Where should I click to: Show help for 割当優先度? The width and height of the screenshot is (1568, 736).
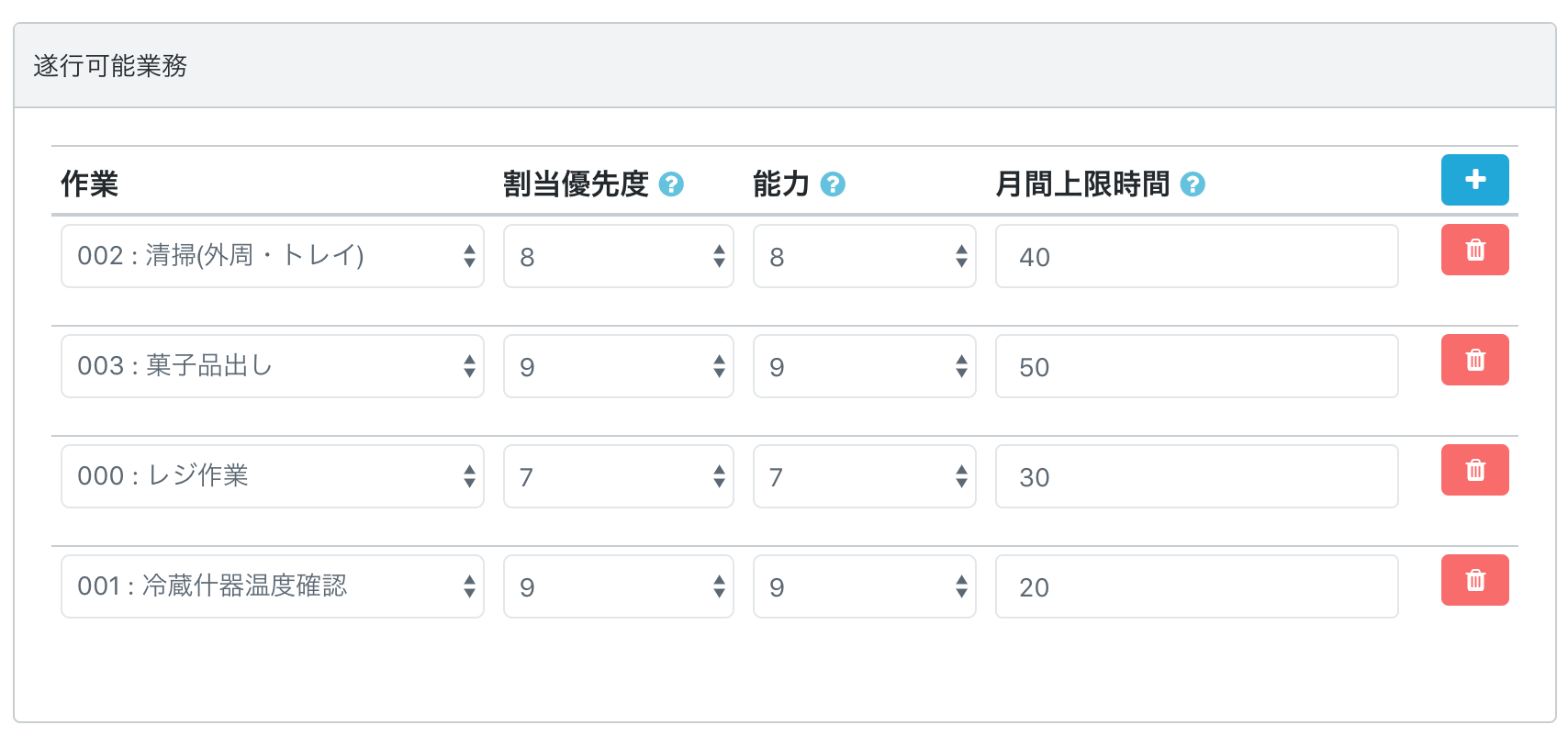coord(671,184)
